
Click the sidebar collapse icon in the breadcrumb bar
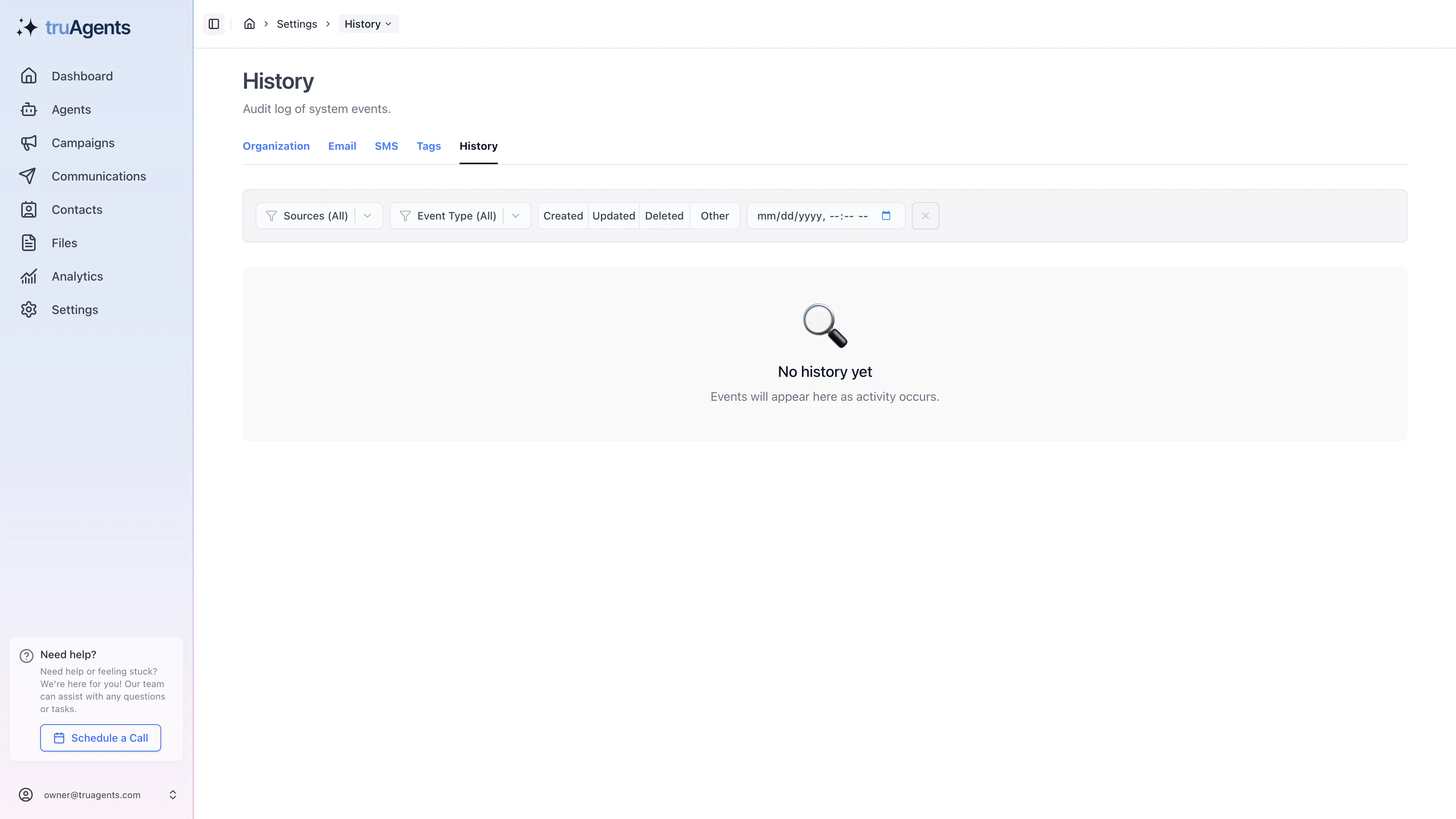click(x=213, y=24)
